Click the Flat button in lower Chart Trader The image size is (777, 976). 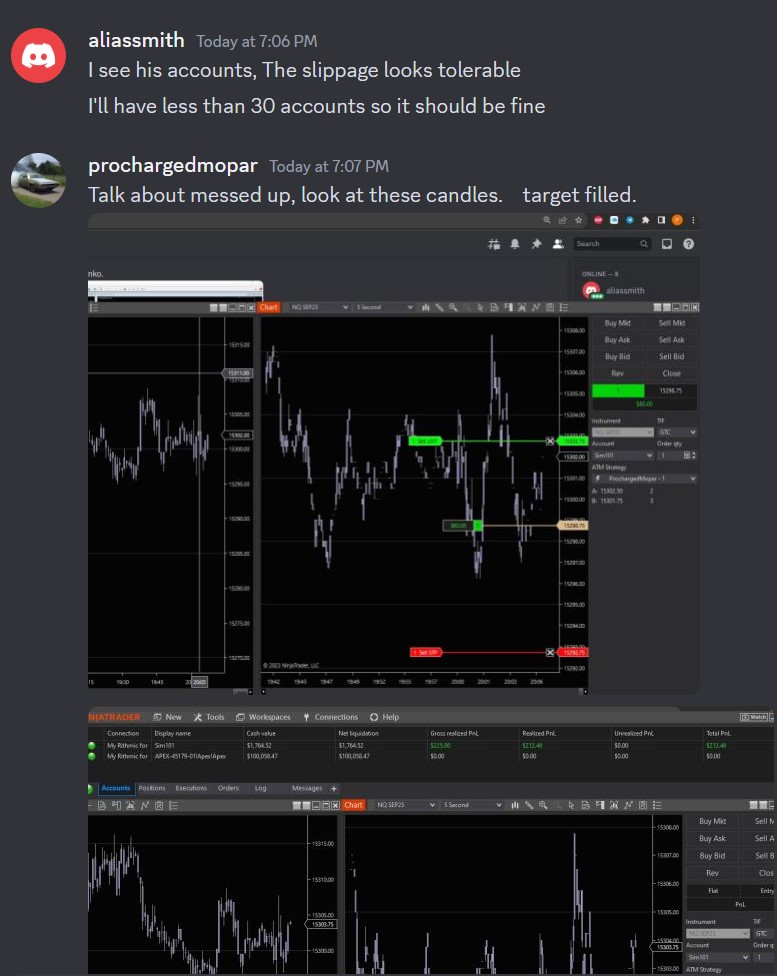713,891
